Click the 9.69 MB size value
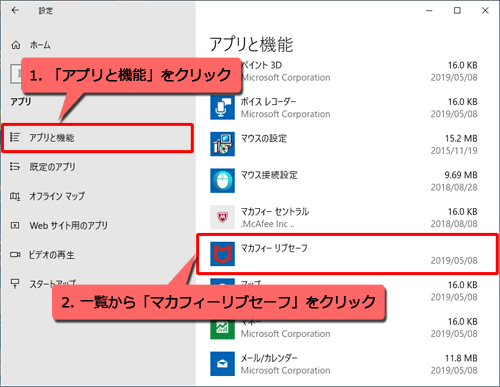The height and width of the screenshot is (387, 500). [461, 175]
